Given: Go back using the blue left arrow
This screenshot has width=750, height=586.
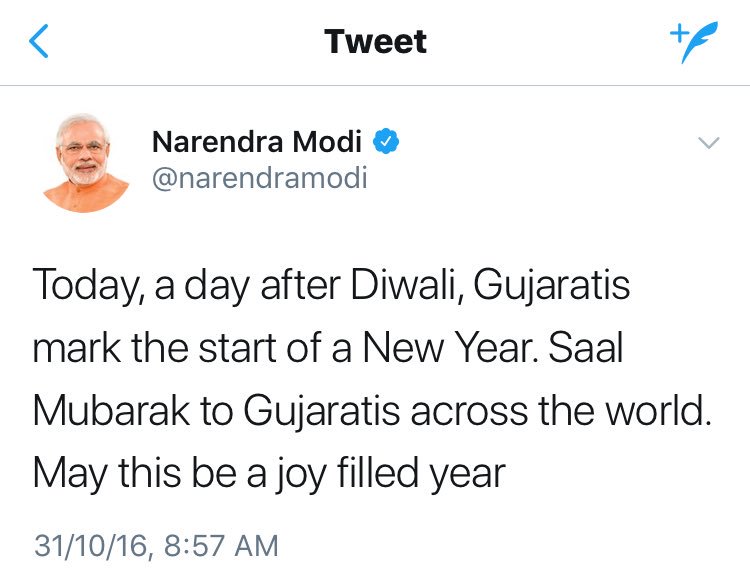Looking at the screenshot, I should coord(39,41).
